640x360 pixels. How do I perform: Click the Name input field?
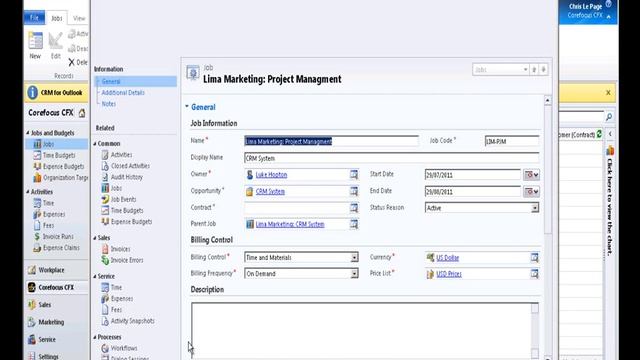coord(331,141)
